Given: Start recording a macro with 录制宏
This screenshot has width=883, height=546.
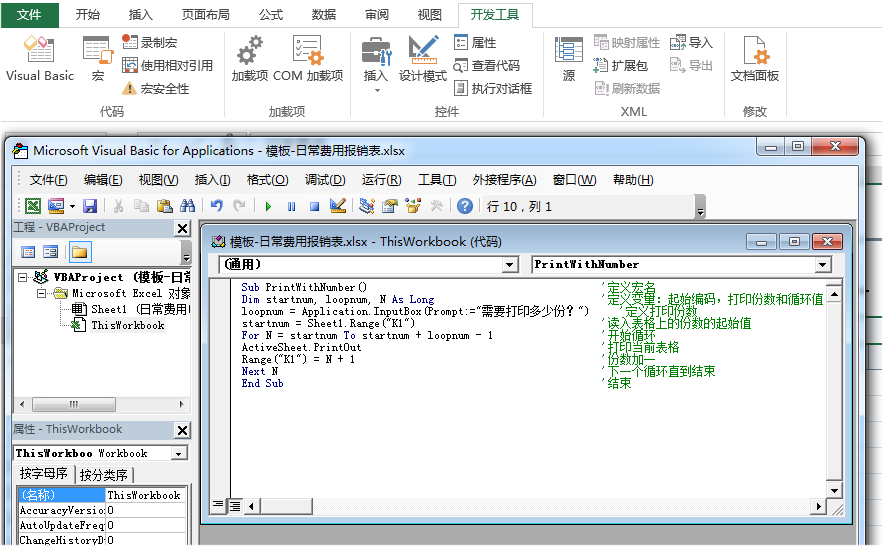Looking at the screenshot, I should point(150,42).
